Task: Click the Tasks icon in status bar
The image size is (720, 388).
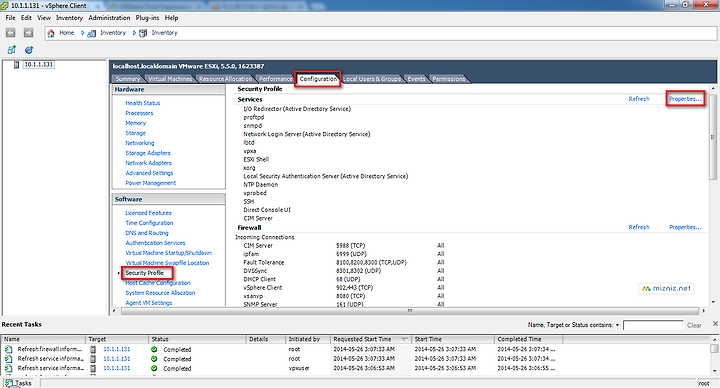Action: click(x=9, y=382)
